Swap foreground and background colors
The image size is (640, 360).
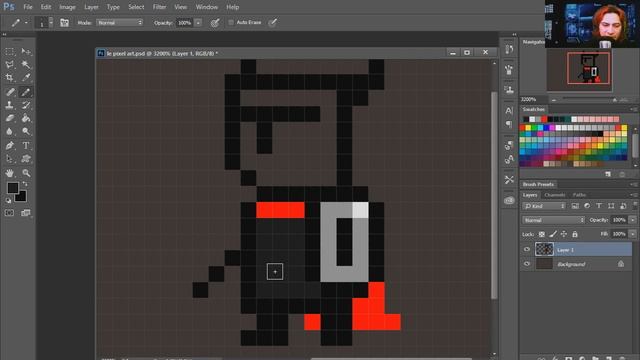25,184
